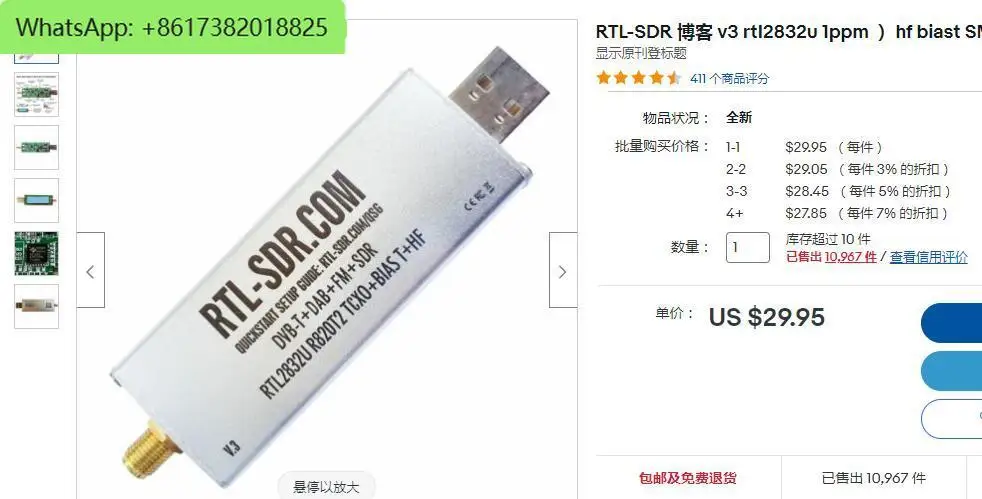
Task: Open the star rating icons
Action: (x=639, y=78)
